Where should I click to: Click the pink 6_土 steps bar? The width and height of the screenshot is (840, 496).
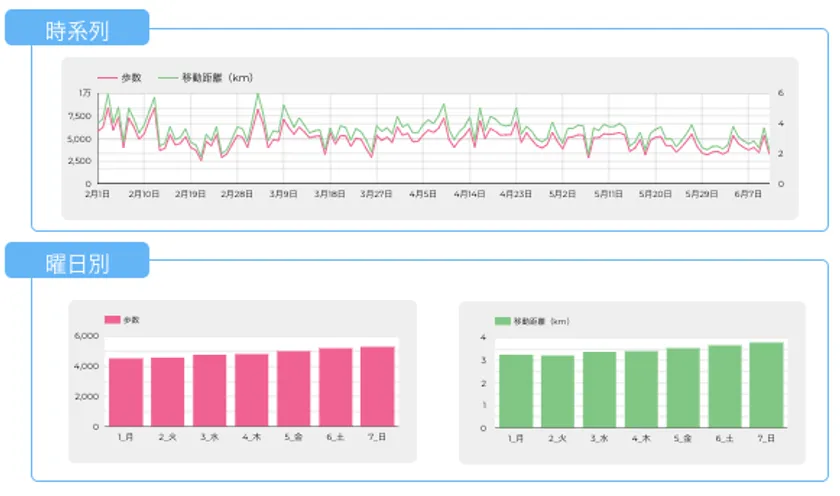point(335,387)
